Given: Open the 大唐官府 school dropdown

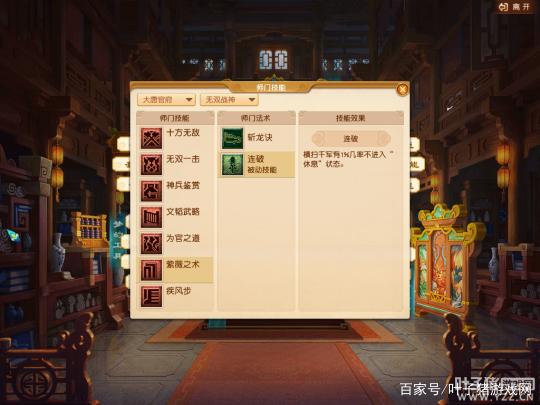Looking at the screenshot, I should (x=166, y=100).
